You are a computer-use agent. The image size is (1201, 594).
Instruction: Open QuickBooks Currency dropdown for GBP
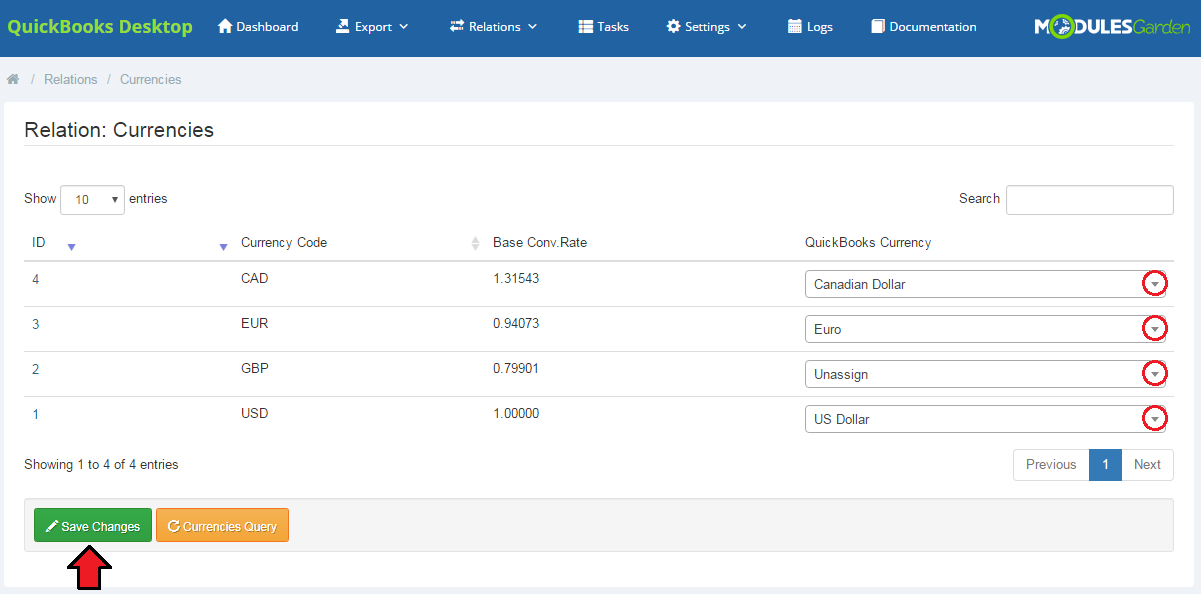(986, 374)
